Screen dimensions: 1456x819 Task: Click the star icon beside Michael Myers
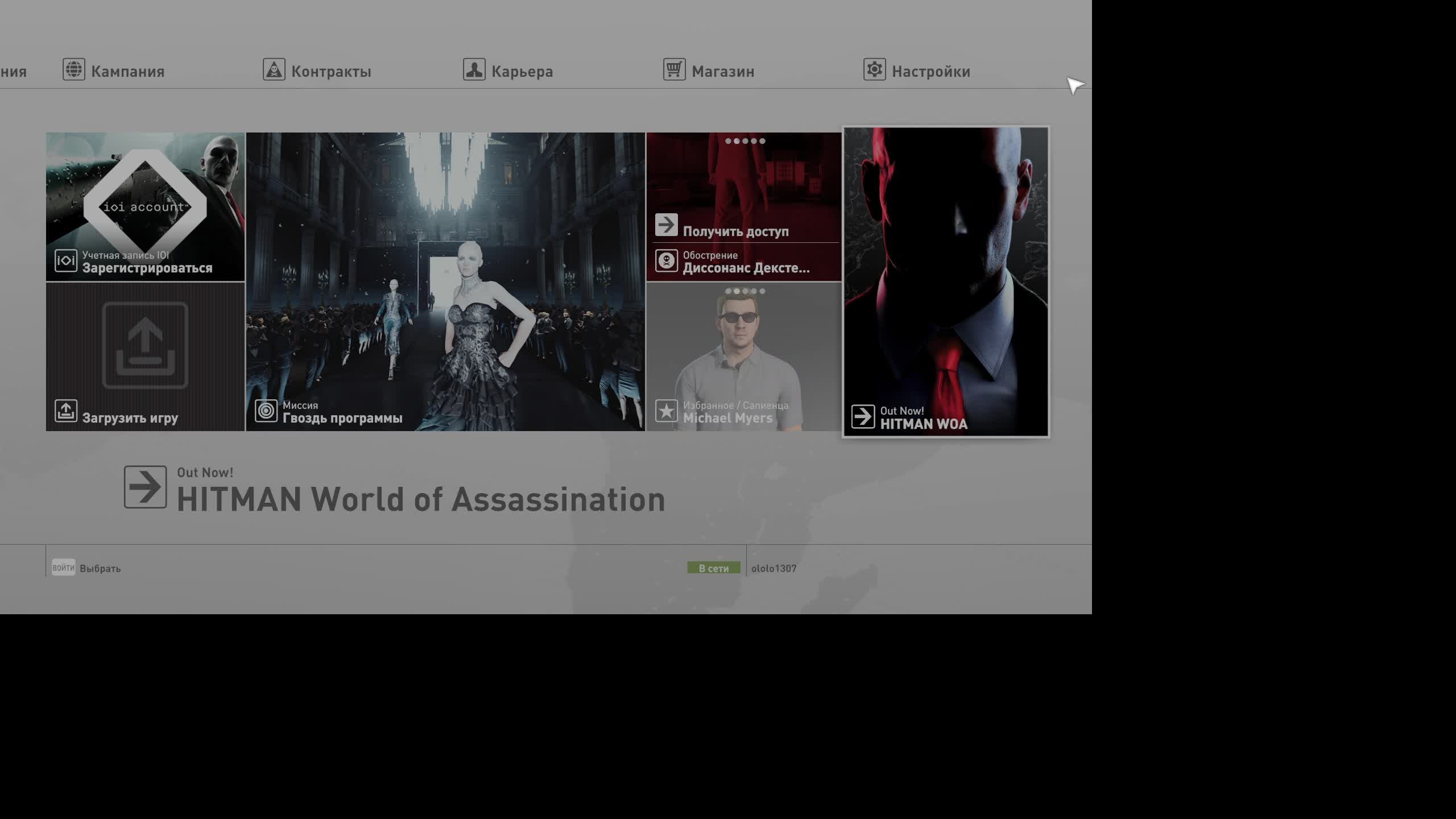click(666, 411)
